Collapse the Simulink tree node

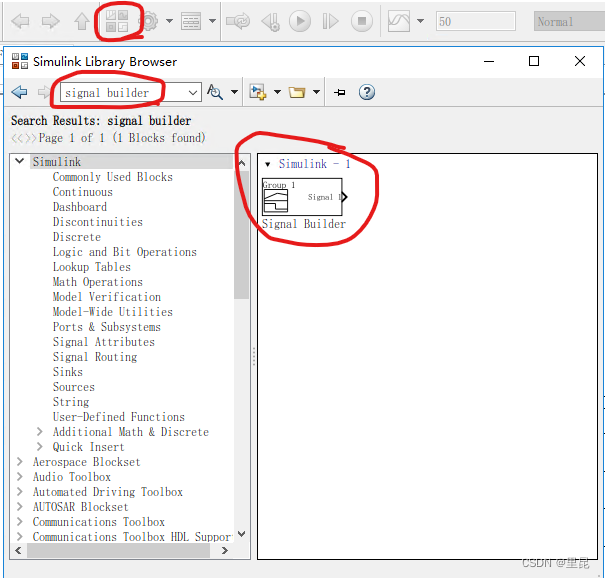point(19,161)
